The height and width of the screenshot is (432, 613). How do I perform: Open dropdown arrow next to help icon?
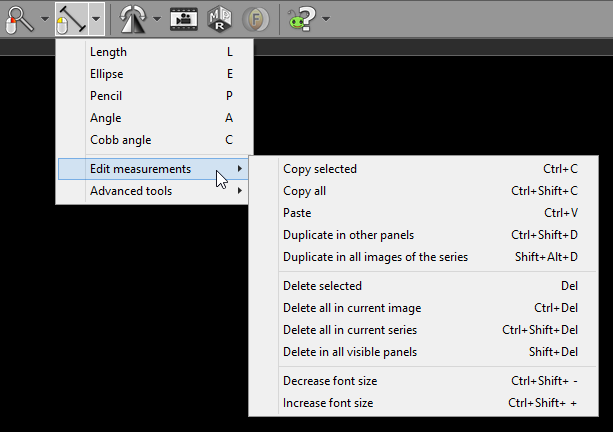326,19
